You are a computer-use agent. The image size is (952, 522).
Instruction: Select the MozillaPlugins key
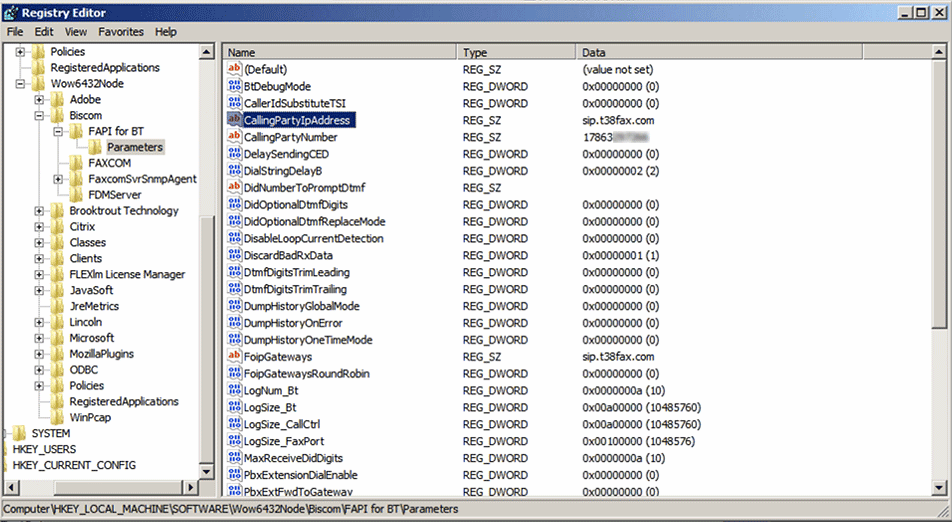[101, 354]
